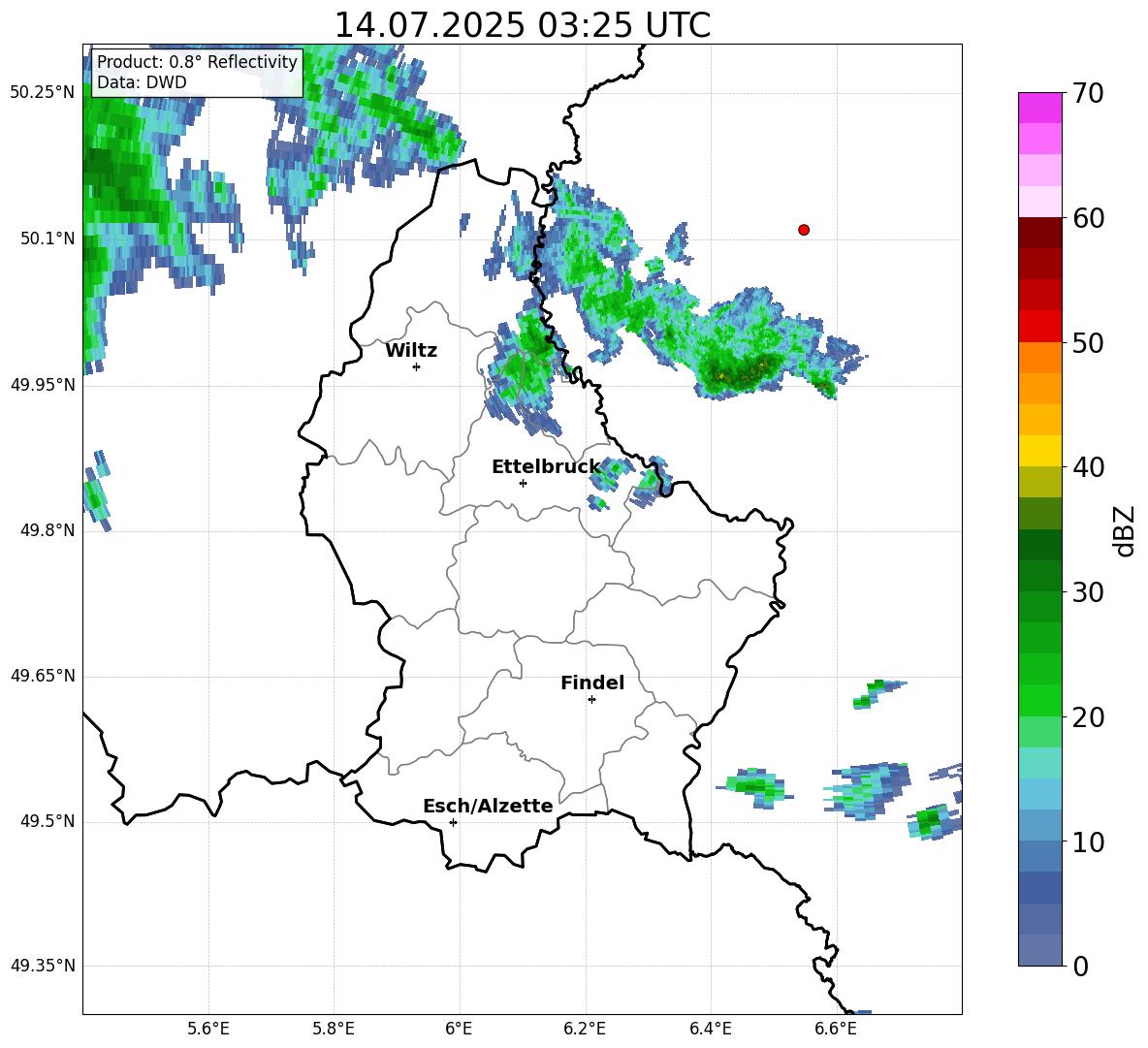Click the Findel location cross marker
Viewport: 1148px width, 1048px height.
(591, 700)
